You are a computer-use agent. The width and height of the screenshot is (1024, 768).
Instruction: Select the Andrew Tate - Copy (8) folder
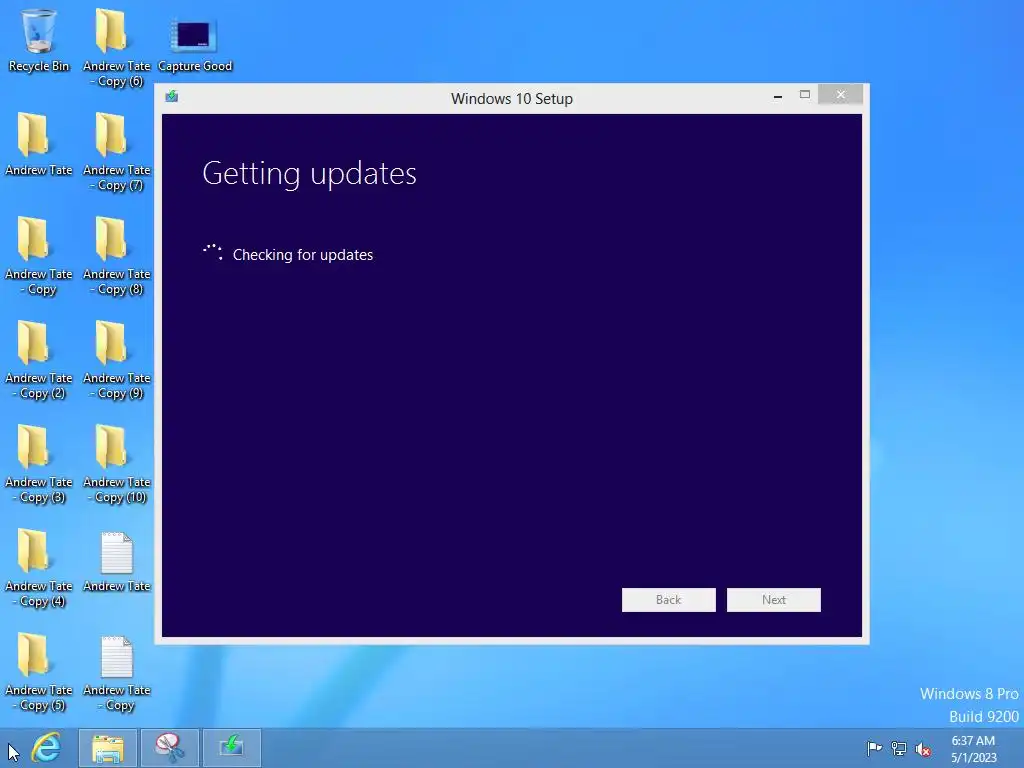point(116,256)
